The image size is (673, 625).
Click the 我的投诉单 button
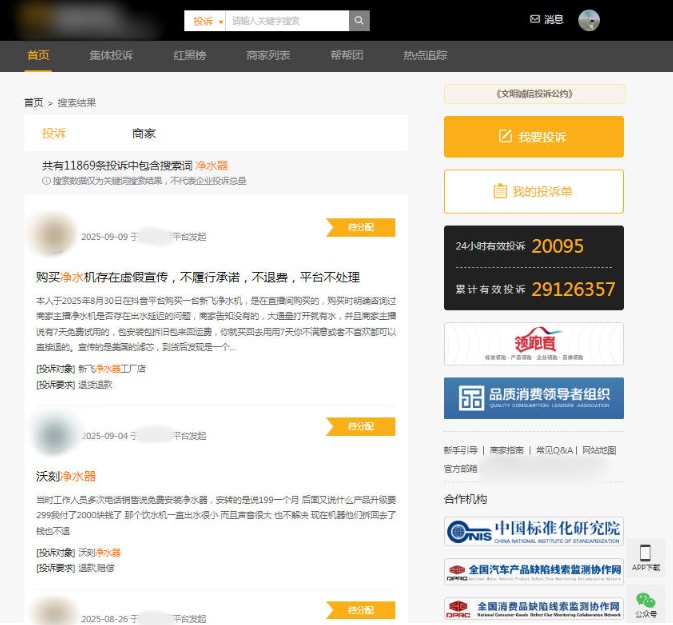pyautogui.click(x=534, y=191)
